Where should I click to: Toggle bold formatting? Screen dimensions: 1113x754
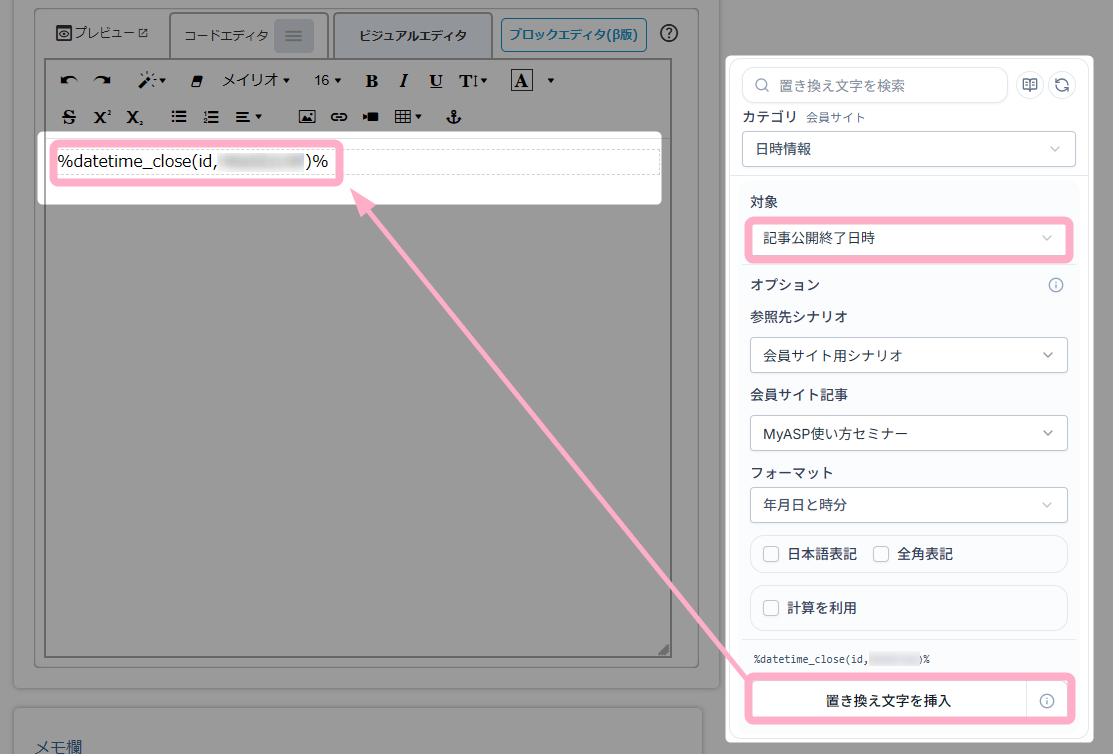tap(371, 82)
